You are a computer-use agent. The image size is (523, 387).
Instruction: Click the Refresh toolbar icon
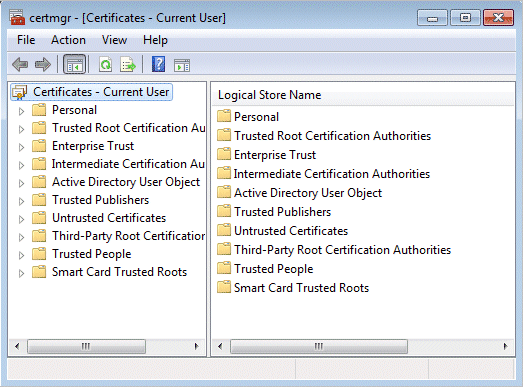coord(105,64)
